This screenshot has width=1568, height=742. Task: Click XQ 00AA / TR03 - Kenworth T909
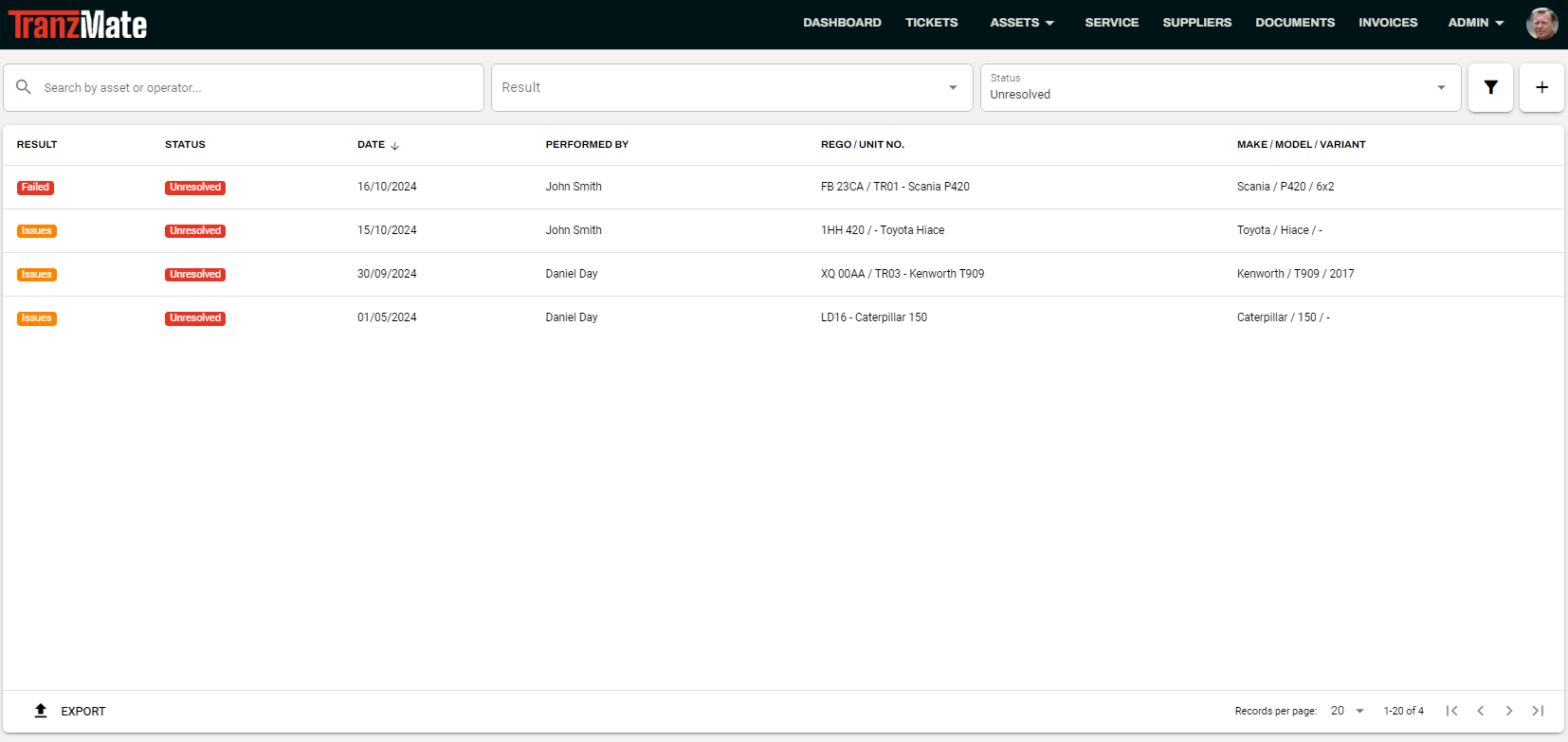click(x=903, y=274)
